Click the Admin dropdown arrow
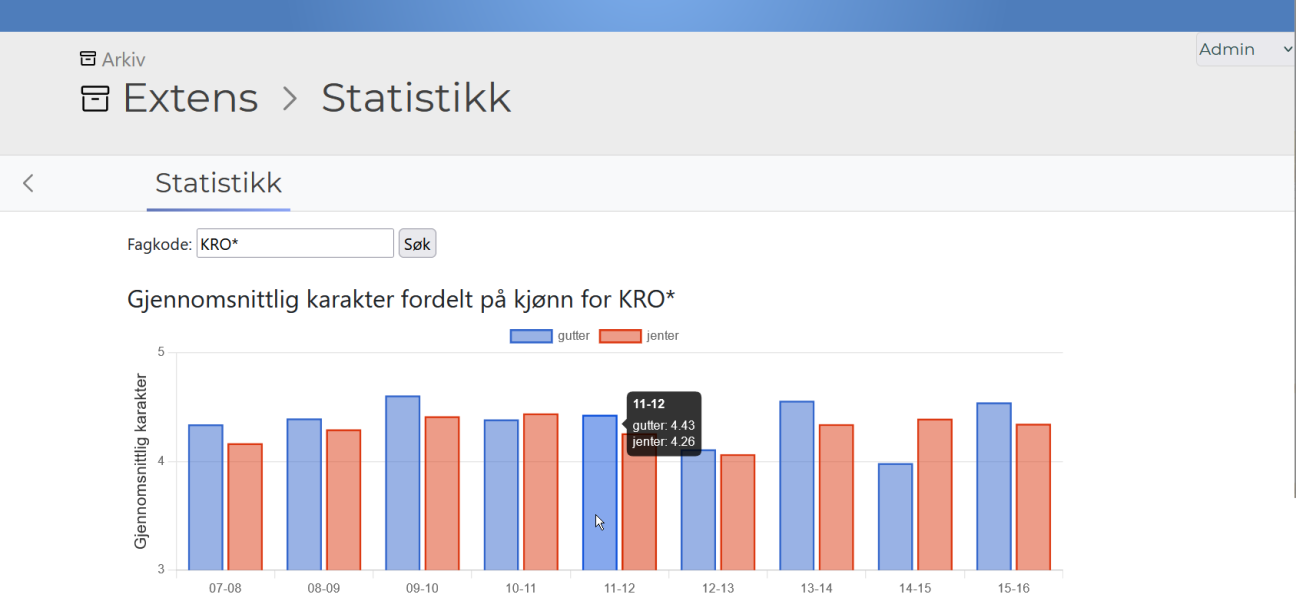 pos(1286,48)
